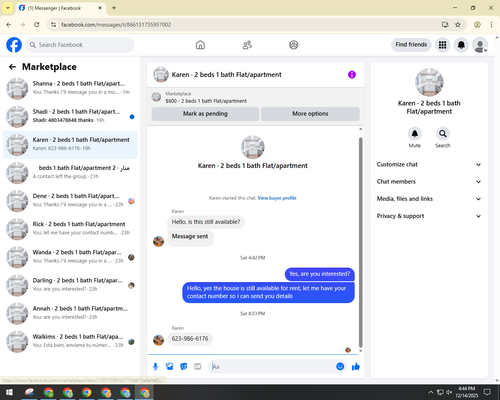Mute the conversation with bell icon
This screenshot has width=500, height=400.
coord(415,134)
